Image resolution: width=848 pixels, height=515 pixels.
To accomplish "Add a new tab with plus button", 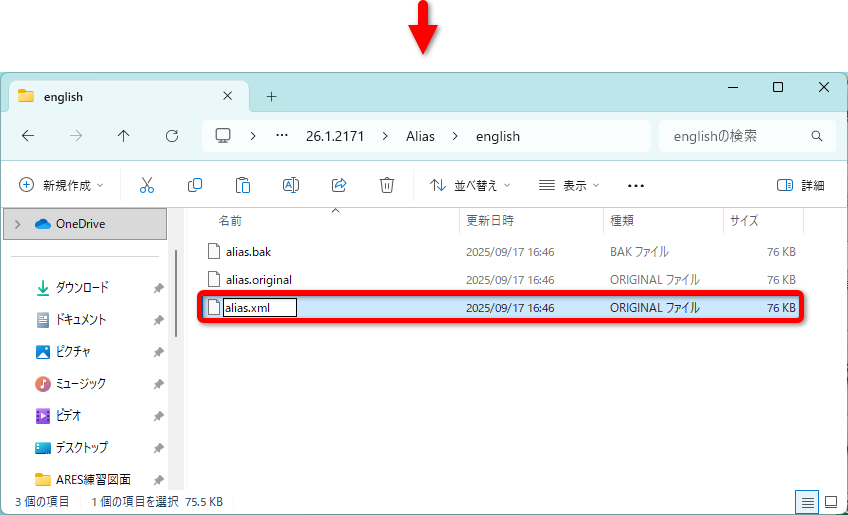I will click(x=271, y=97).
